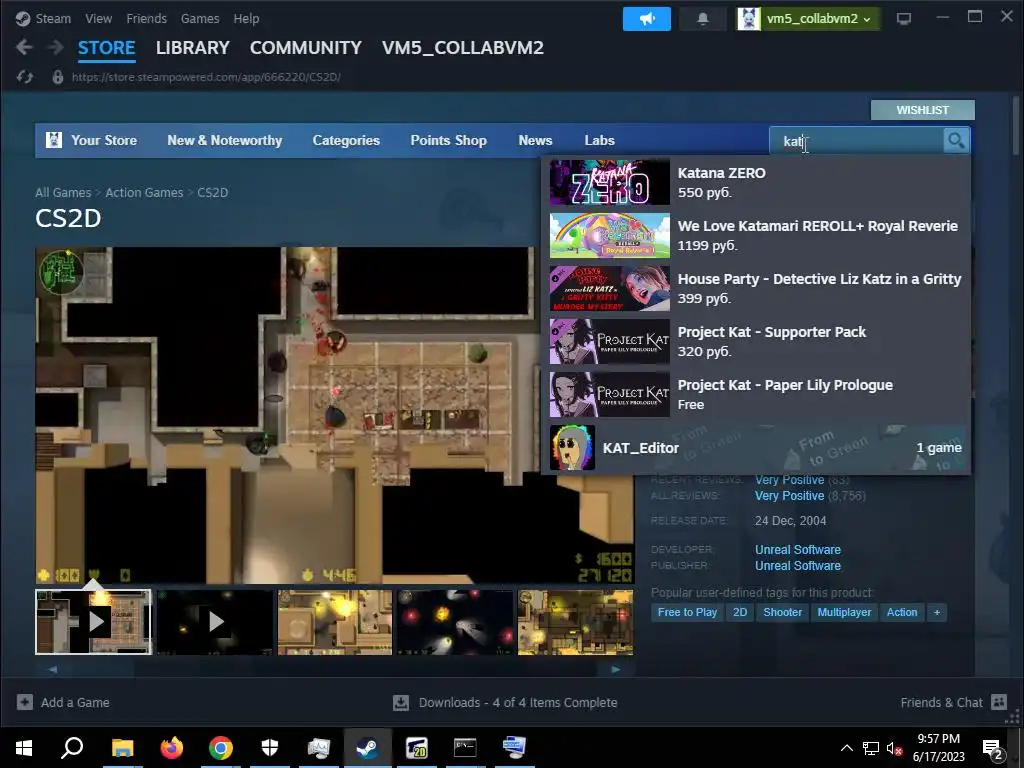Play the first CS2D trailer thumbnail
Image resolution: width=1024 pixels, height=768 pixels.
93,622
